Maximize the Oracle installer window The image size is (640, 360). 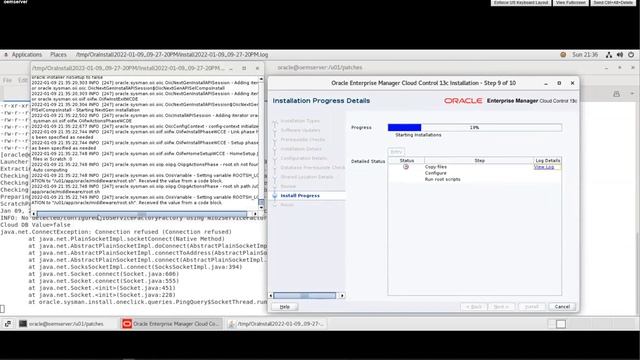pos(559,83)
